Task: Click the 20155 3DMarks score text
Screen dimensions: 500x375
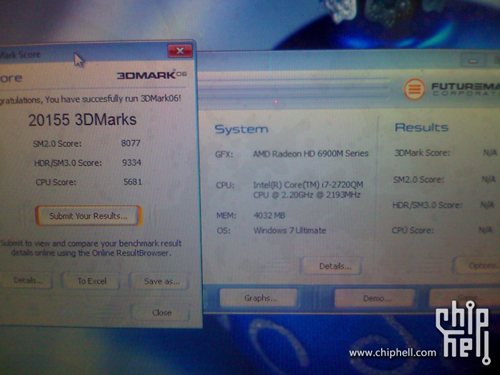Action: pyautogui.click(x=82, y=120)
